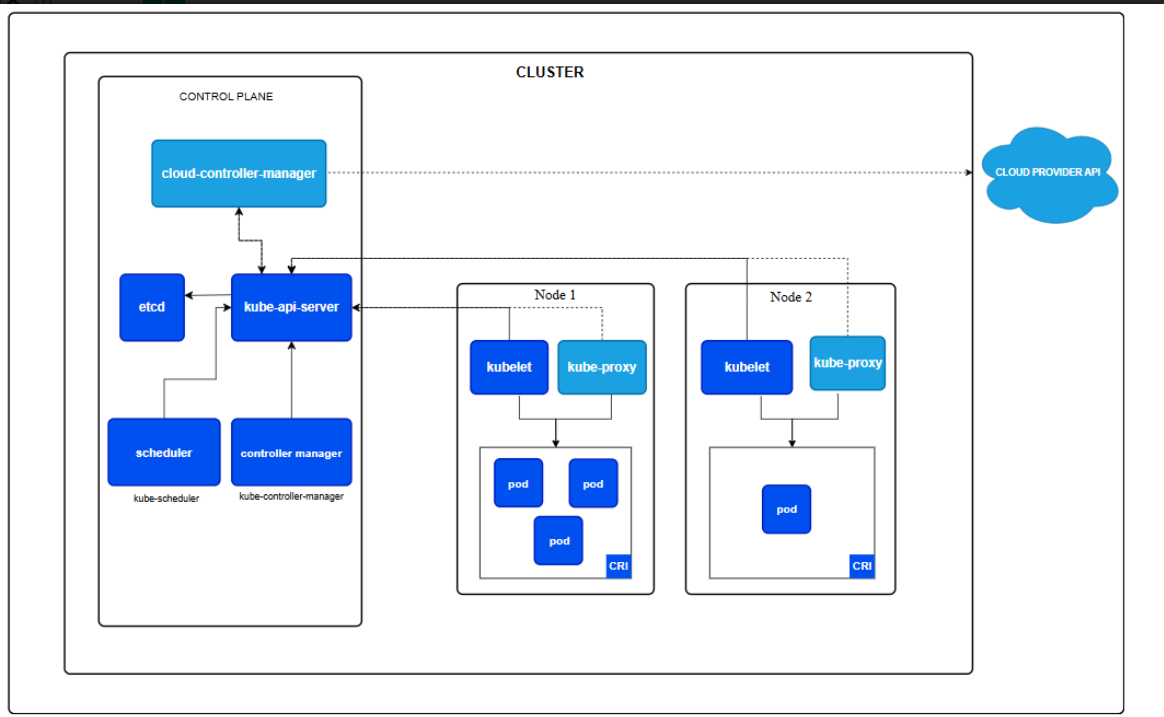Click the Cloud Provider API cloud shape
This screenshot has width=1164, height=717.
point(1049,174)
